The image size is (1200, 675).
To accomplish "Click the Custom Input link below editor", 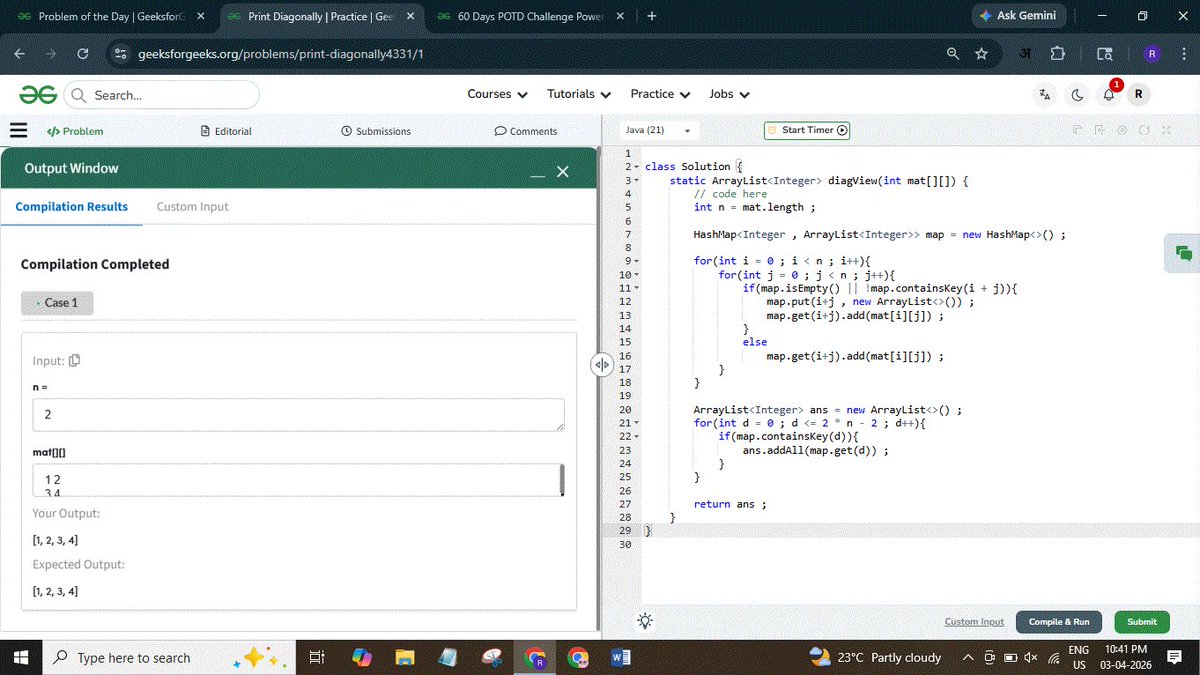I will (974, 621).
